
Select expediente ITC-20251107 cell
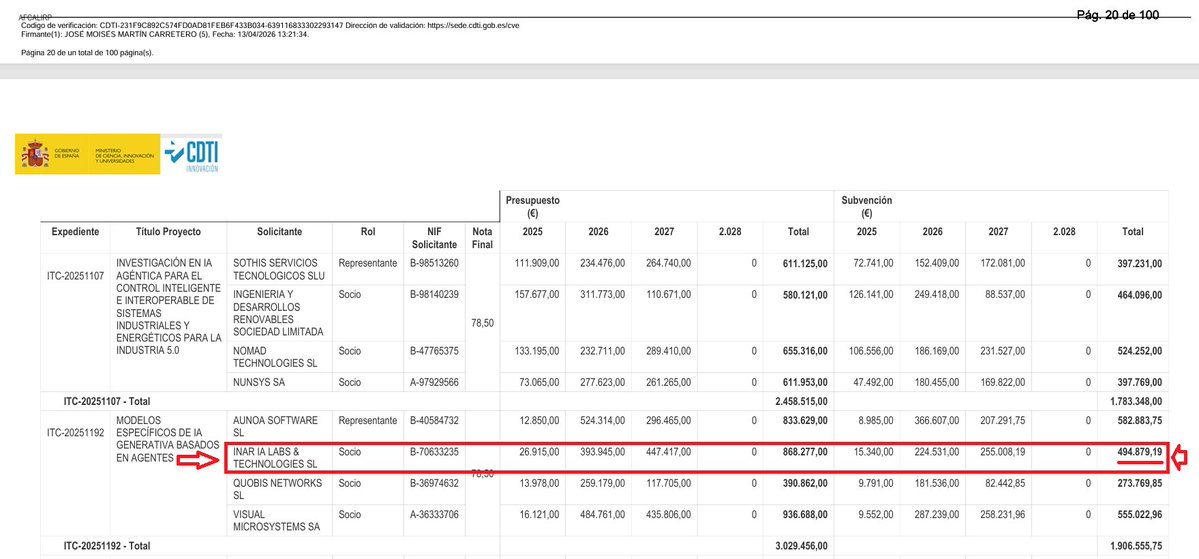75,277
